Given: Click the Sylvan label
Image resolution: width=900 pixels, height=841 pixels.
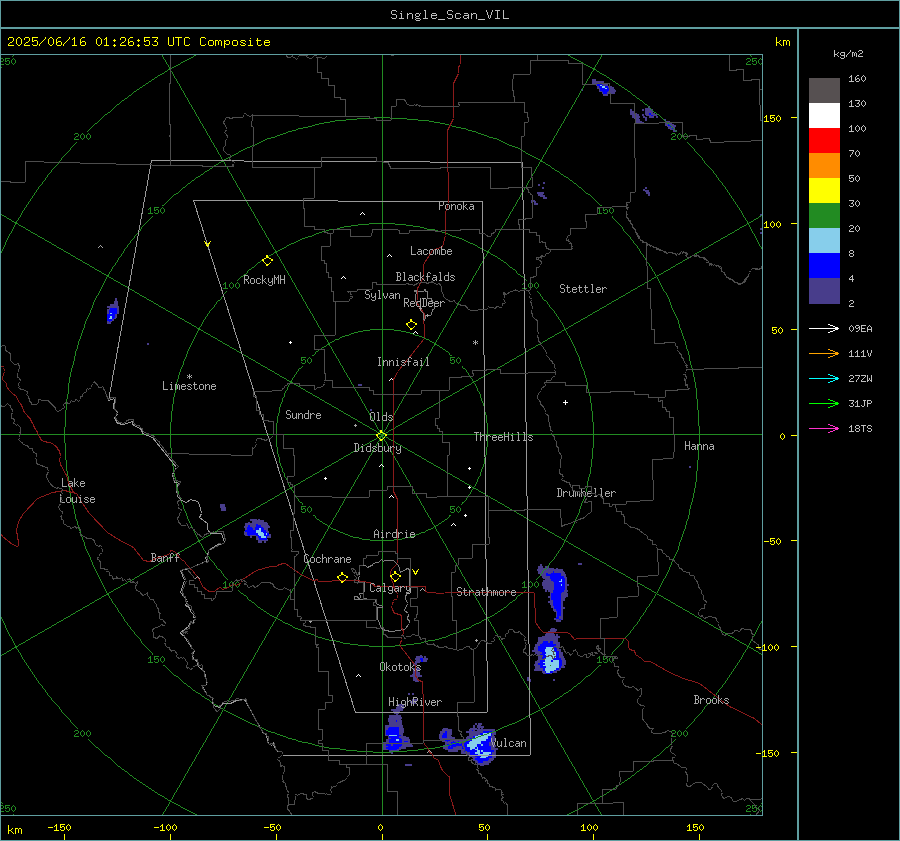Looking at the screenshot, I should (x=382, y=295).
